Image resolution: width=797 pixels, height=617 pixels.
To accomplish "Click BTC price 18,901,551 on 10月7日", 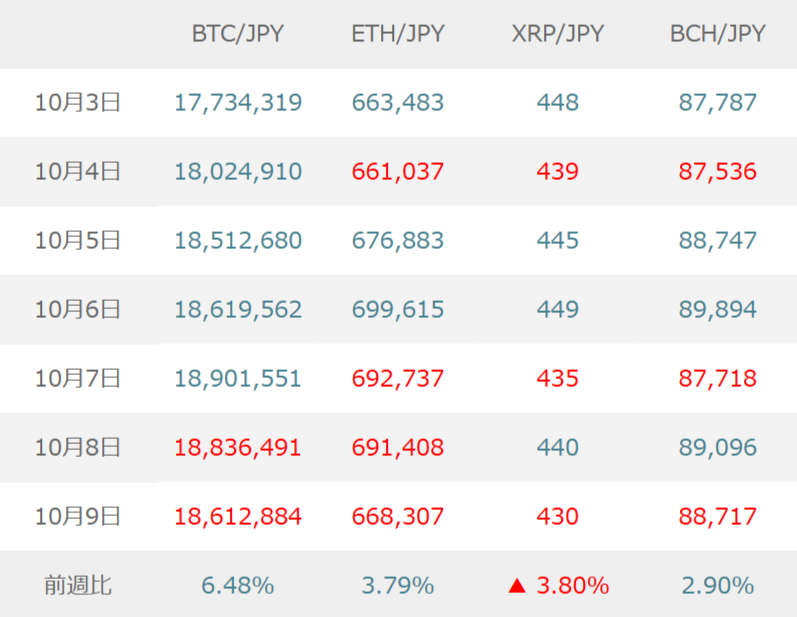I will coord(238,378).
